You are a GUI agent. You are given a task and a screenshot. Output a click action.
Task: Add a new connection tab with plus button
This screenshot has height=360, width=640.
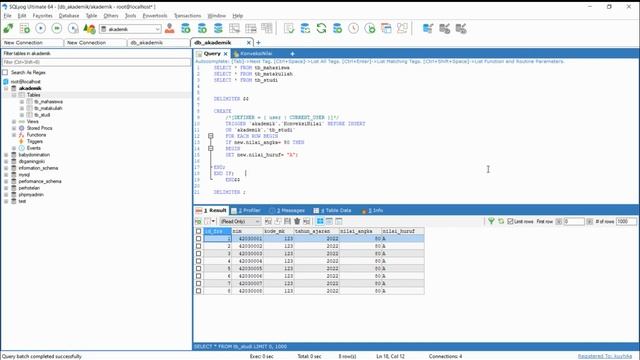coord(258,42)
